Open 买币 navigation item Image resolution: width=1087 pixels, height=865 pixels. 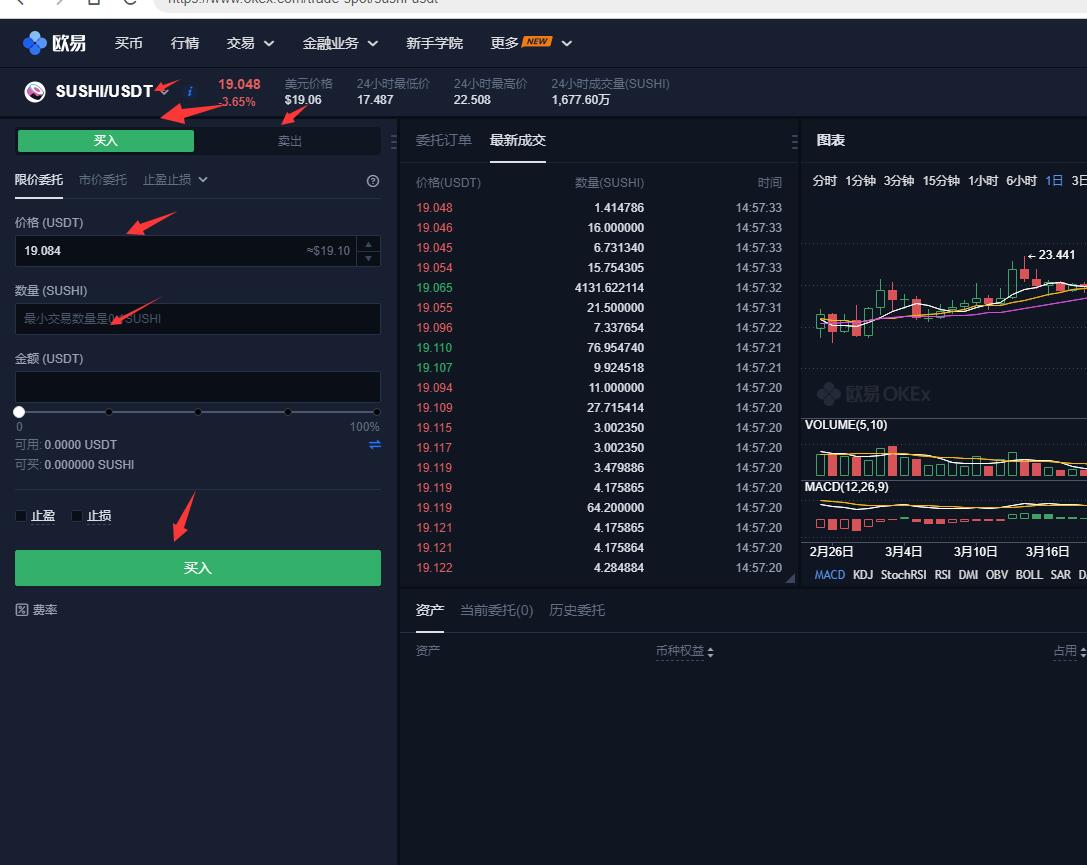[x=128, y=43]
